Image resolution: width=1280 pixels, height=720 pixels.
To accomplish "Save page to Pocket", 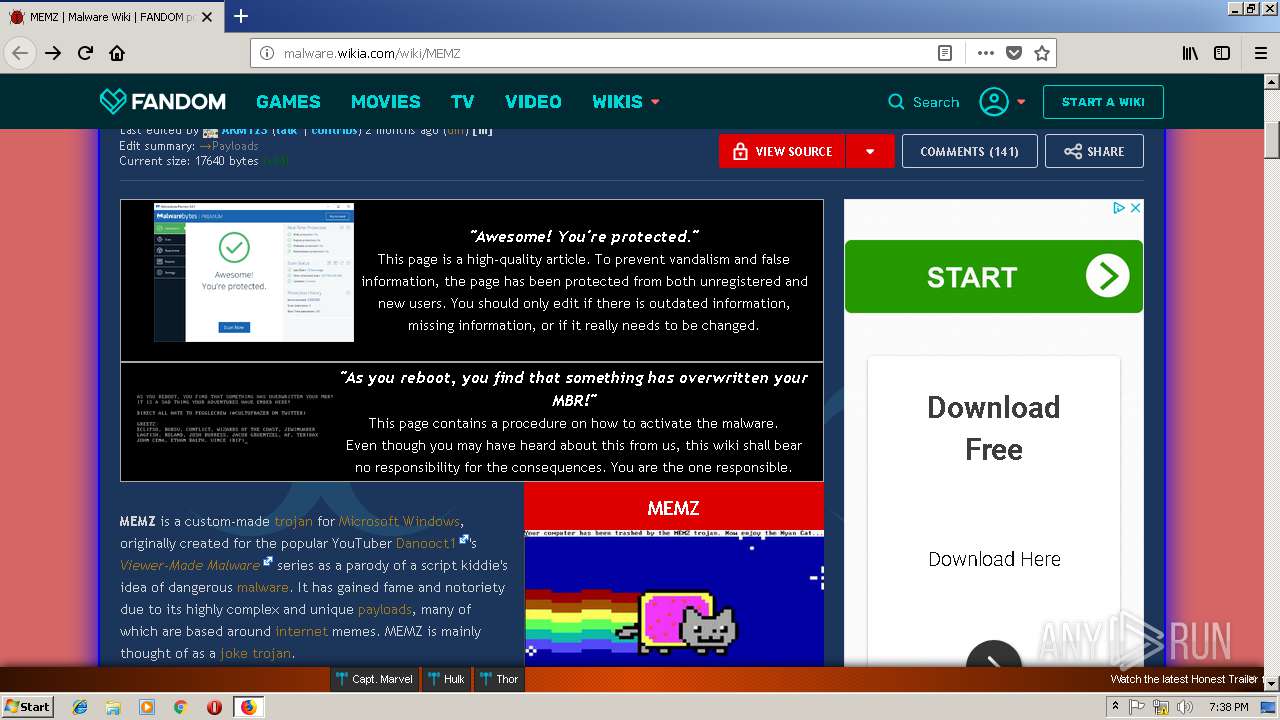I will pyautogui.click(x=1014, y=53).
